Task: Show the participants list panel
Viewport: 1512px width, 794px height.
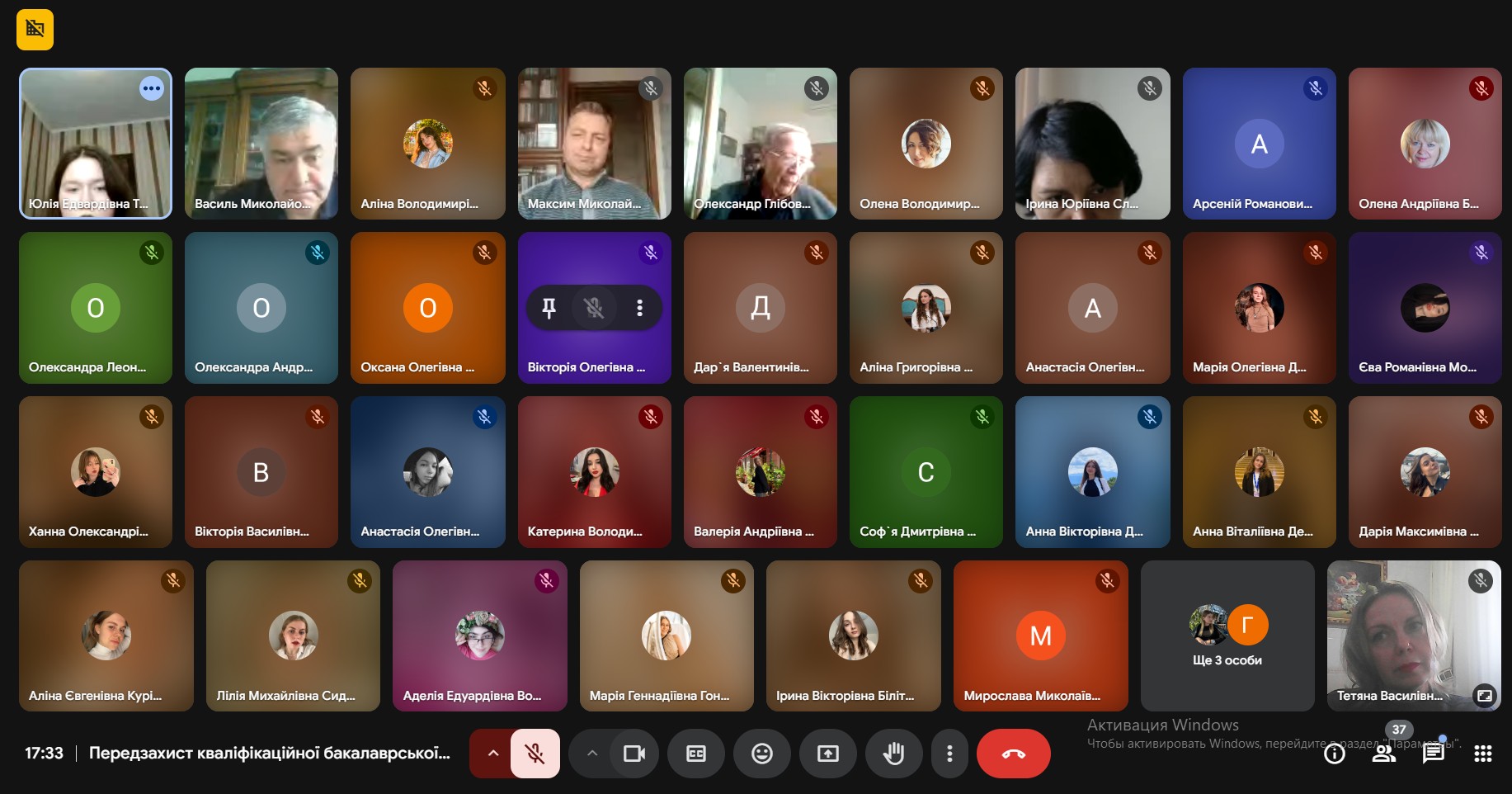Action: pyautogui.click(x=1383, y=754)
